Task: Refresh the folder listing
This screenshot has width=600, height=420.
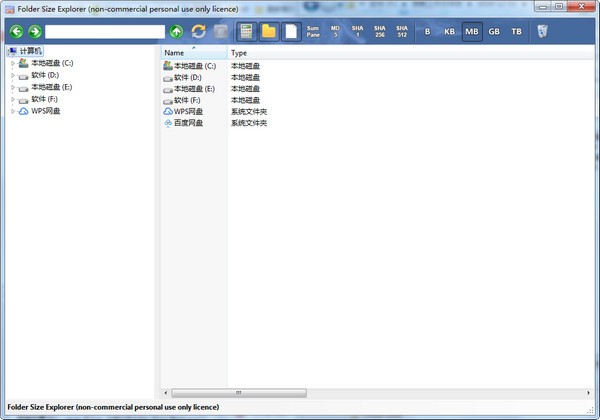Action: click(199, 31)
